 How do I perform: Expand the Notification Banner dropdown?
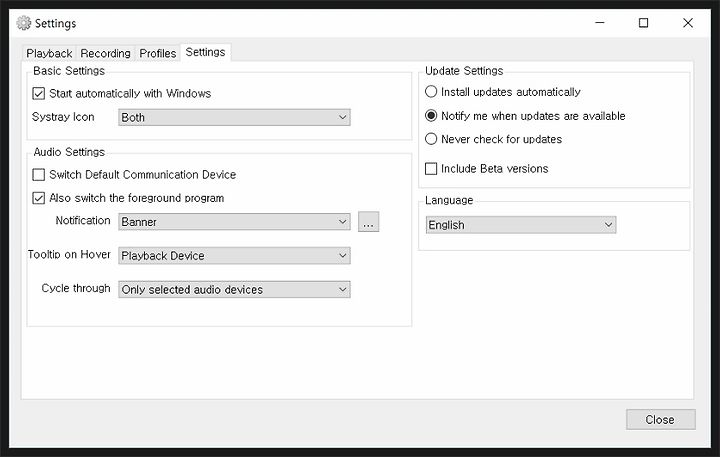click(x=234, y=221)
